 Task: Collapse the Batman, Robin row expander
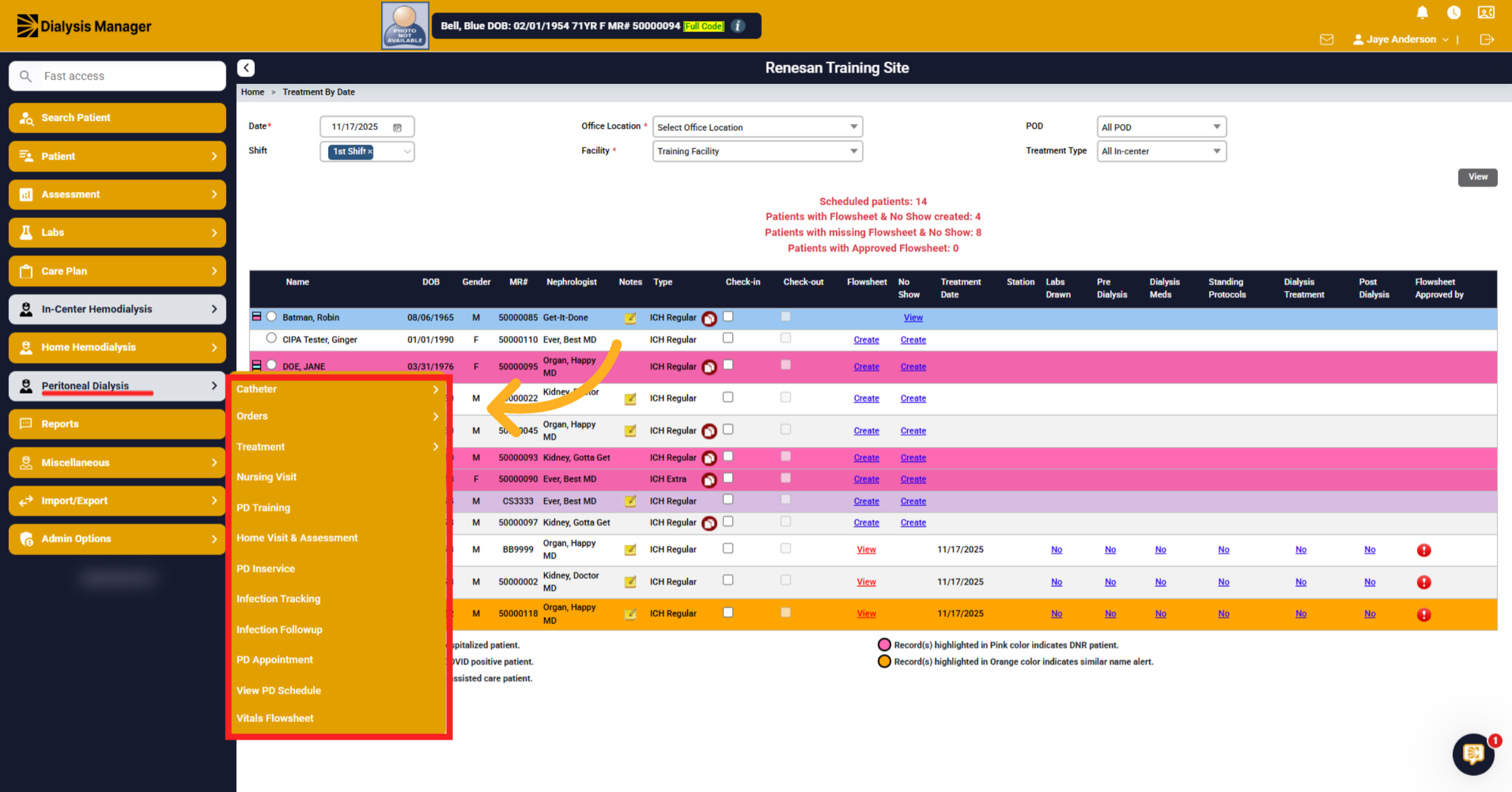click(256, 316)
